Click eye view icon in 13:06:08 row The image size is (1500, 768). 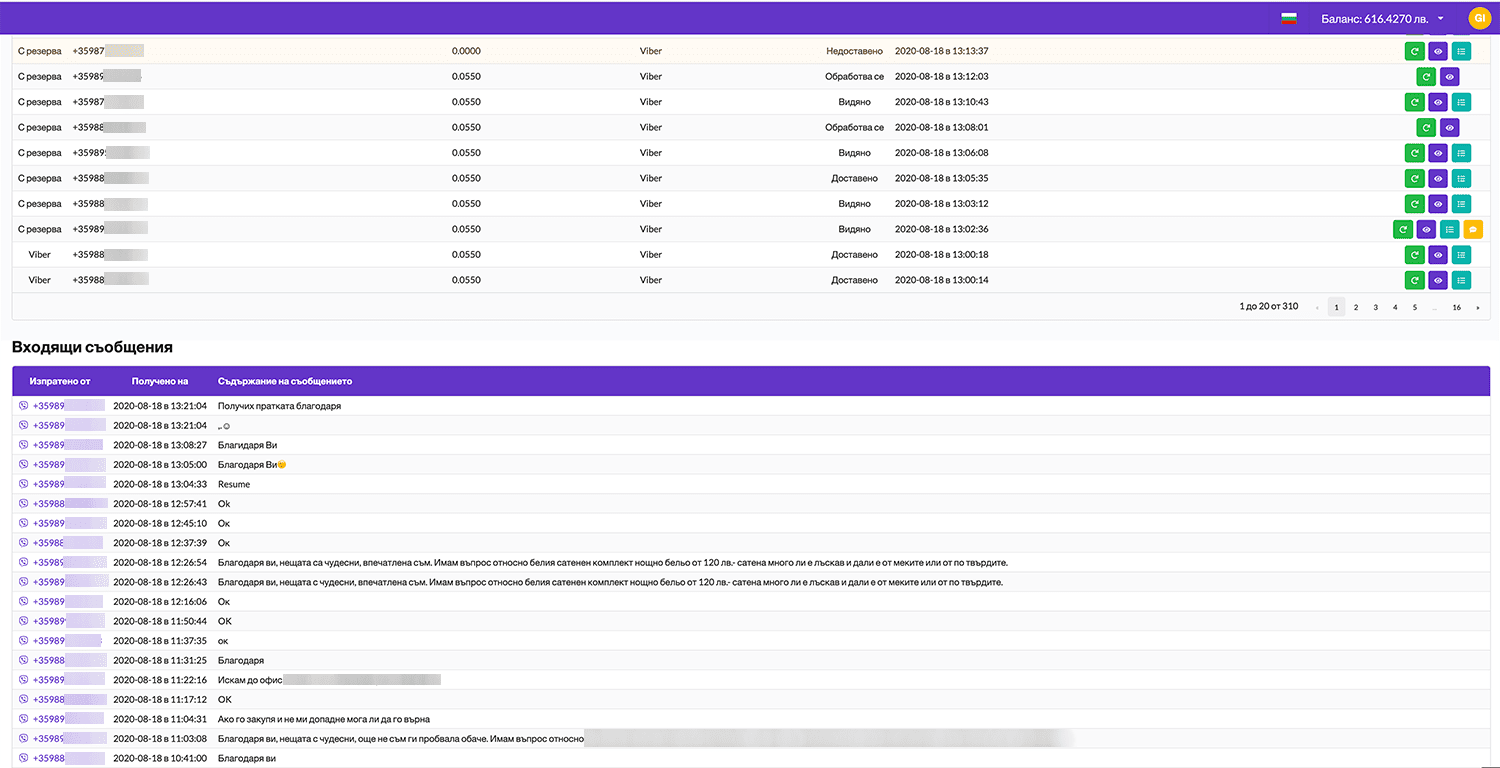click(x=1438, y=153)
